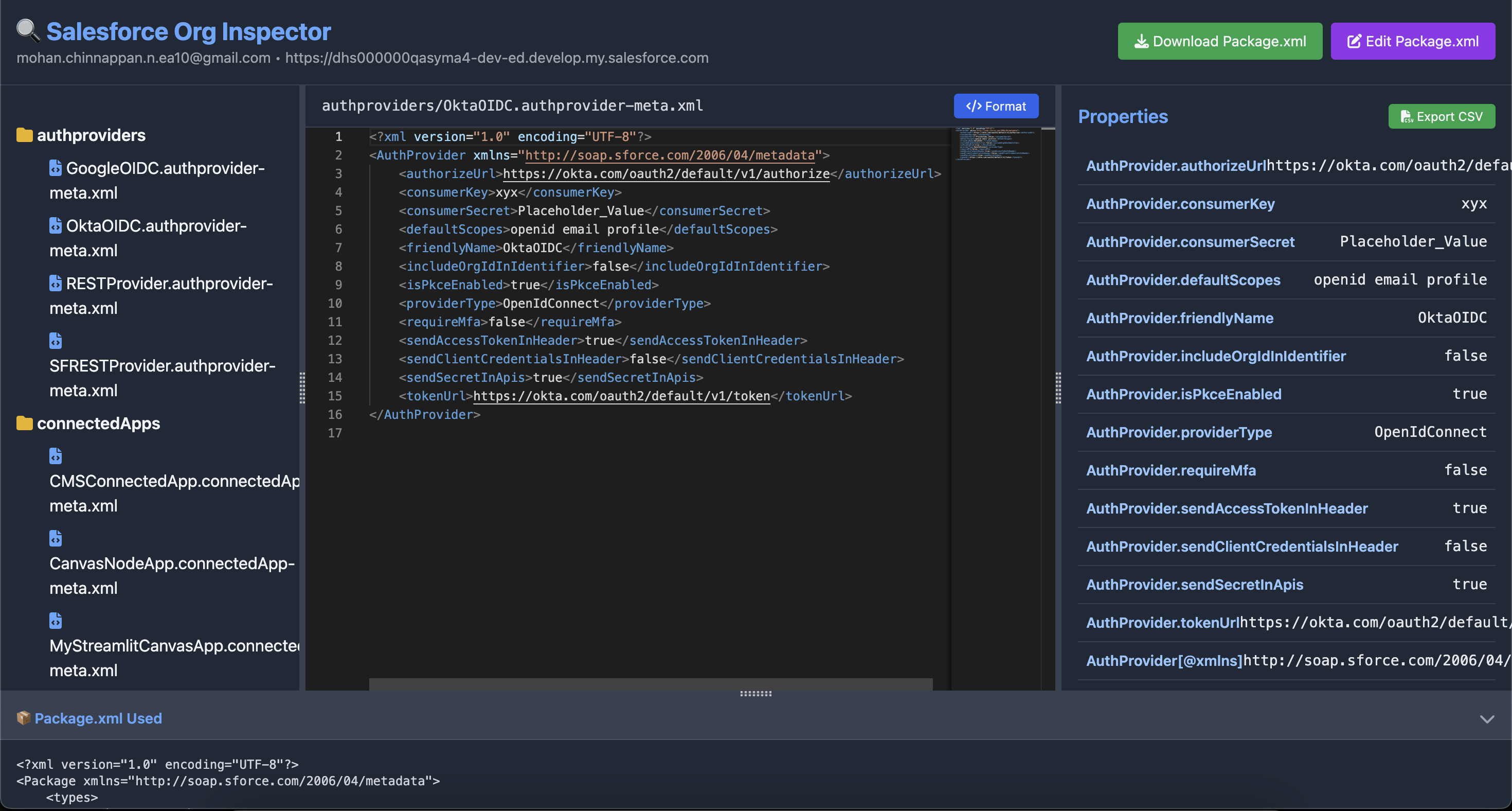Collapse the authproviders folder tree

pos(91,135)
